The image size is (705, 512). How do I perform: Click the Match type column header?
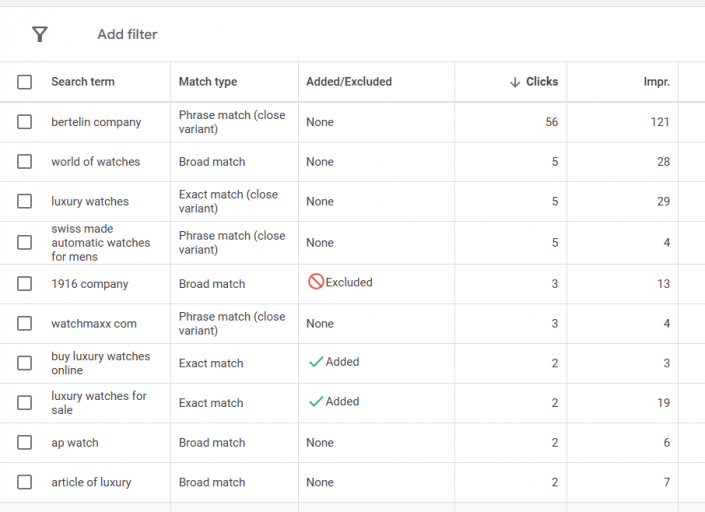click(208, 82)
